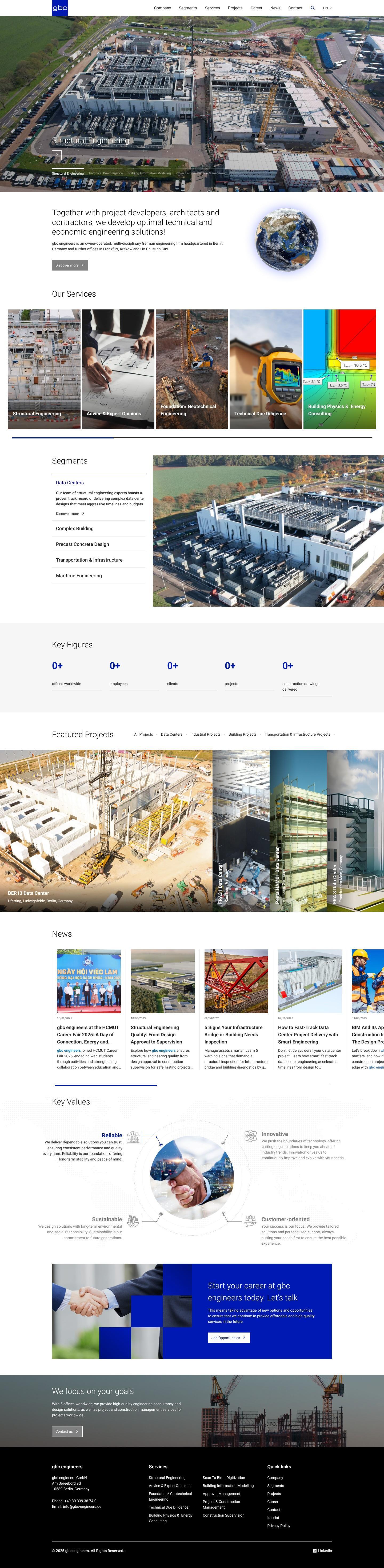Switch to Technical Due Diligence hero tab
384x1568 pixels.
point(105,174)
